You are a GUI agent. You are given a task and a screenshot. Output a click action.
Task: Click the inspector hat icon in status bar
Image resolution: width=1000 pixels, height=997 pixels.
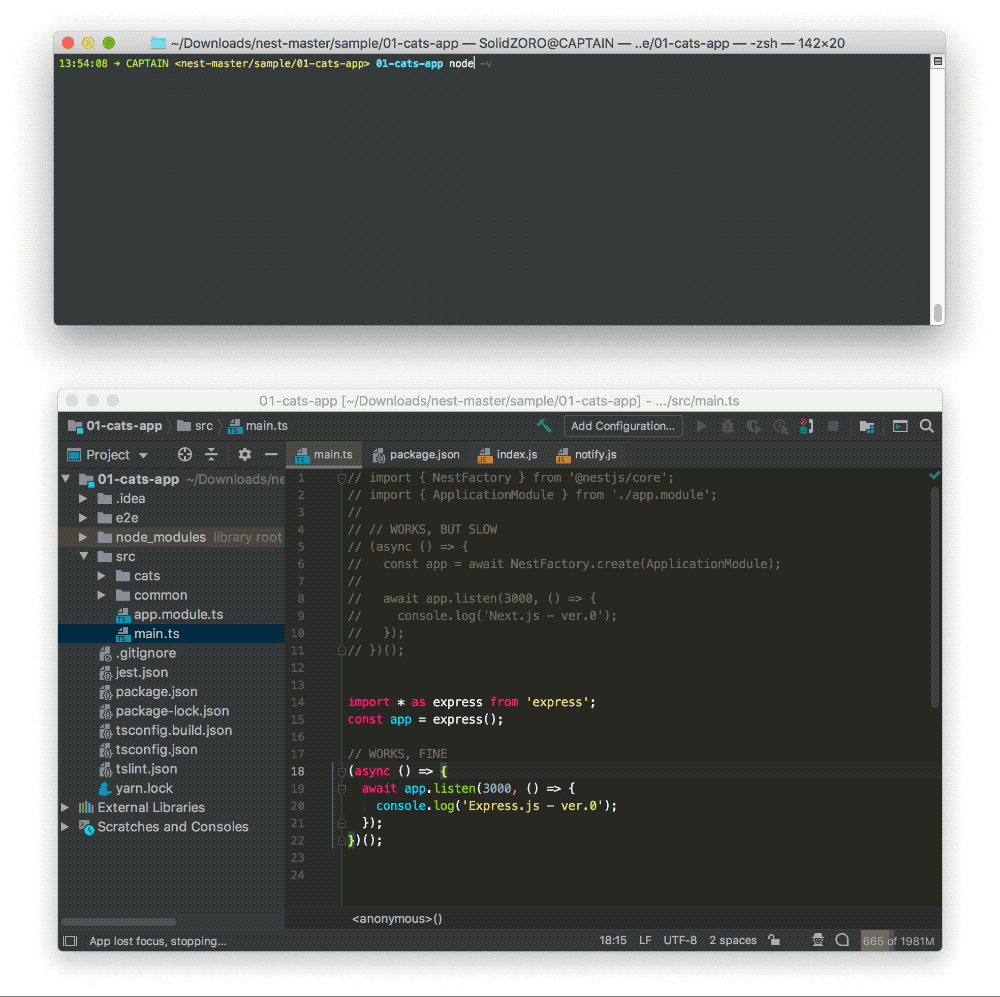818,940
